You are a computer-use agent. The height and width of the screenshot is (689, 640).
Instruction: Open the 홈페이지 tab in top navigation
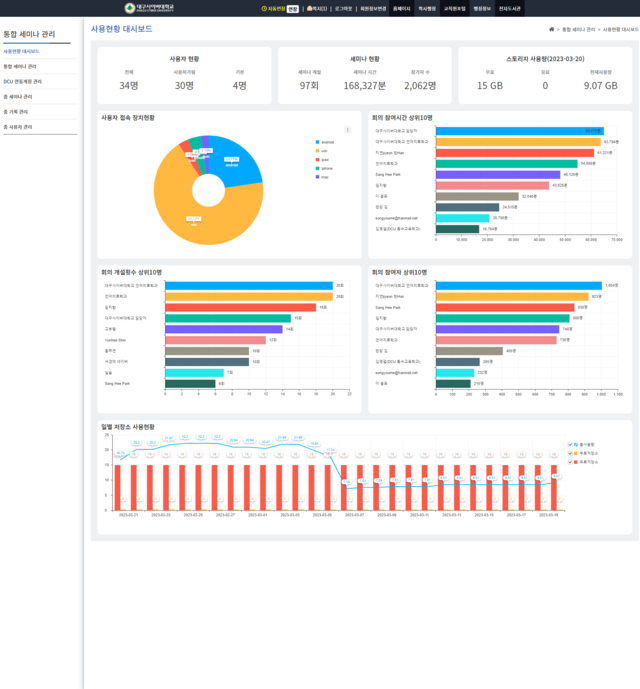[401, 8]
